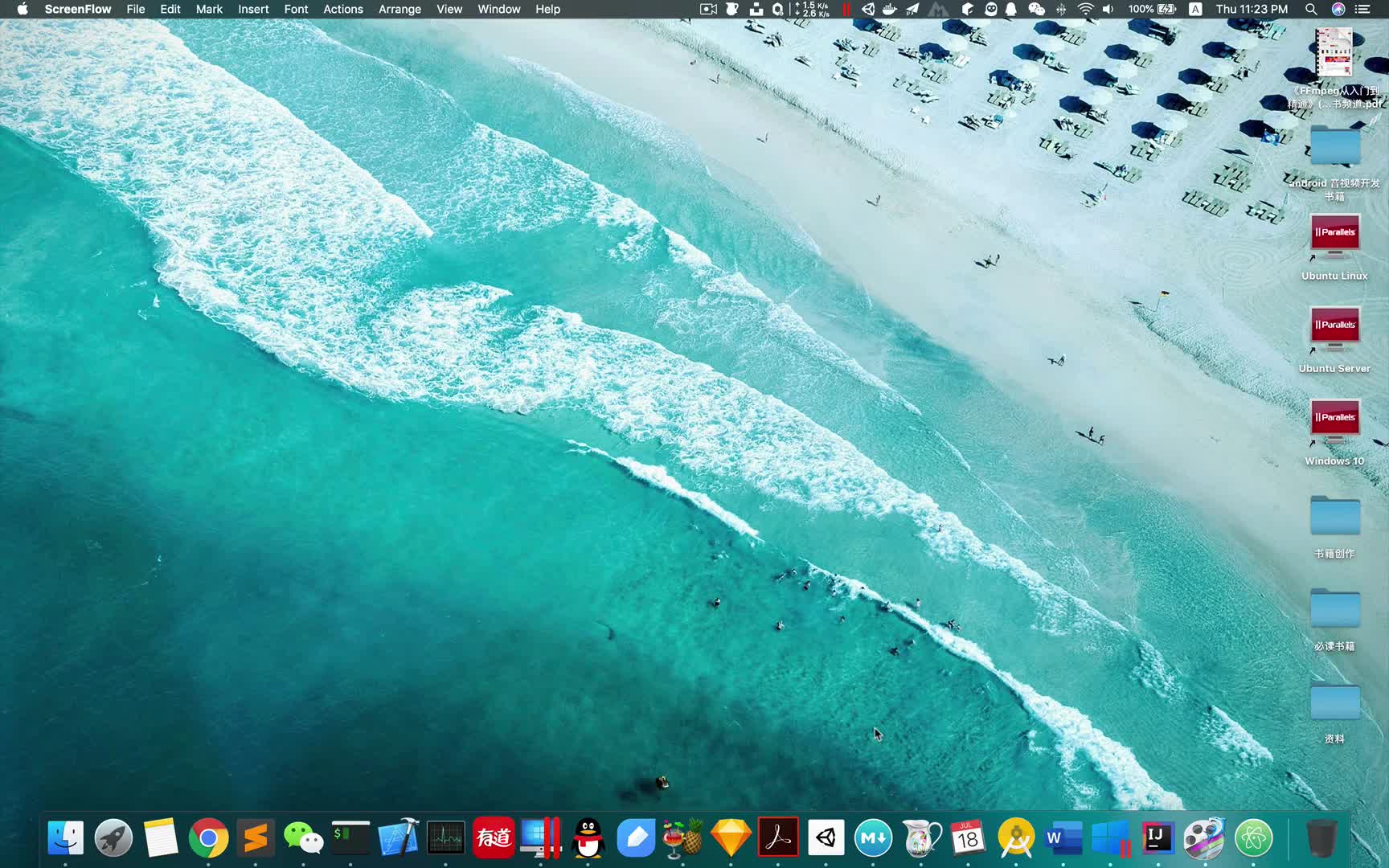Open the Actions menu
1389x868 pixels.
coord(343,9)
